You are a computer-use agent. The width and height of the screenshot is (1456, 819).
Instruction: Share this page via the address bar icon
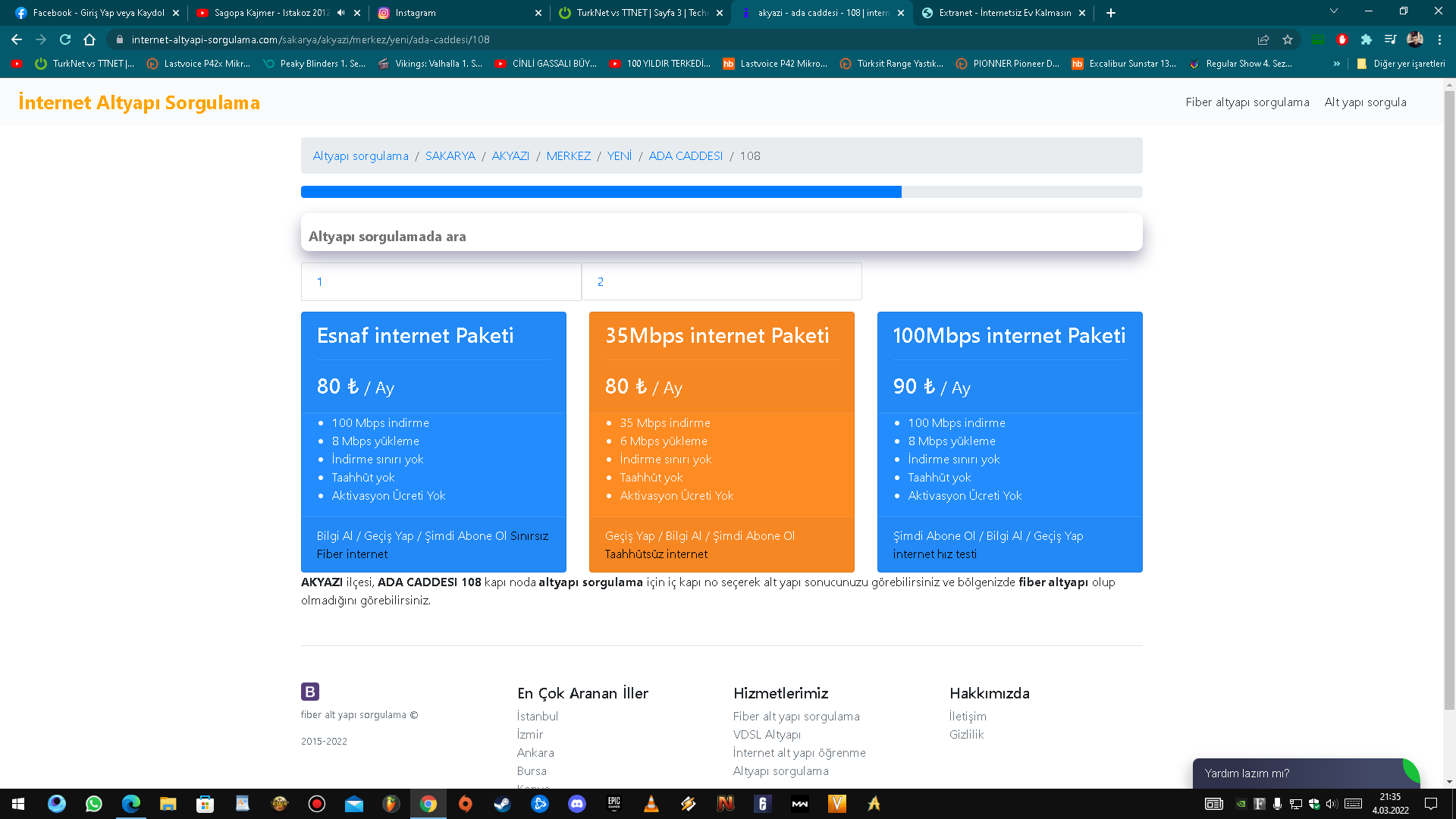coord(1263,39)
